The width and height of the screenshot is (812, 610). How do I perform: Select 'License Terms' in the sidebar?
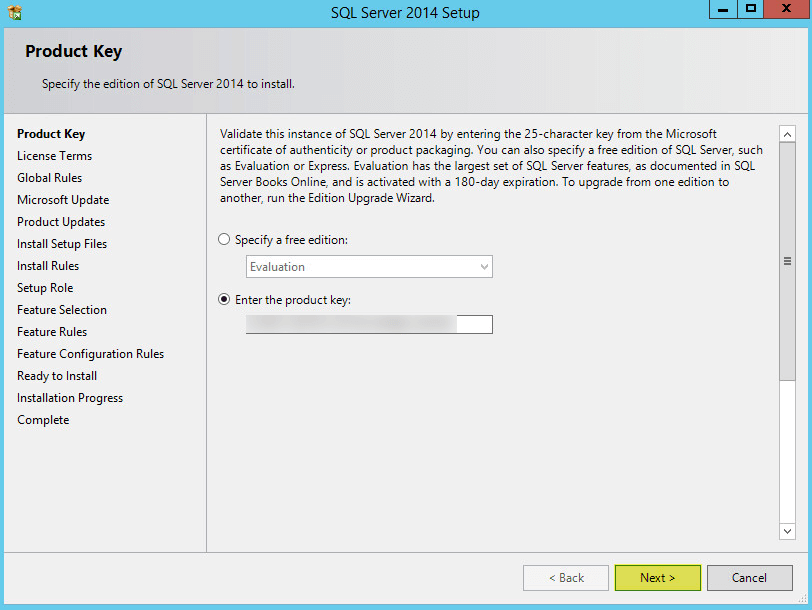(x=54, y=155)
